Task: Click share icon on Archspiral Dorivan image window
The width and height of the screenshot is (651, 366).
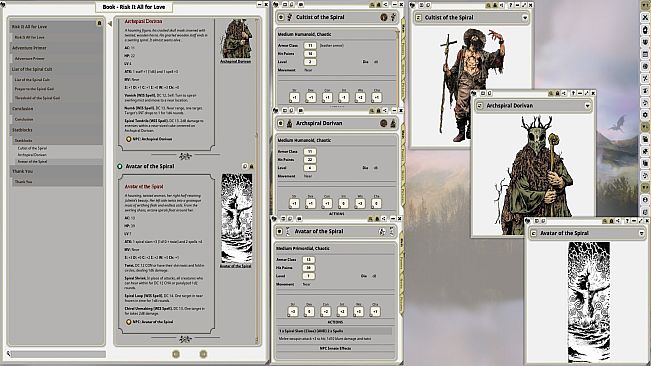Action: pyautogui.click(x=564, y=93)
